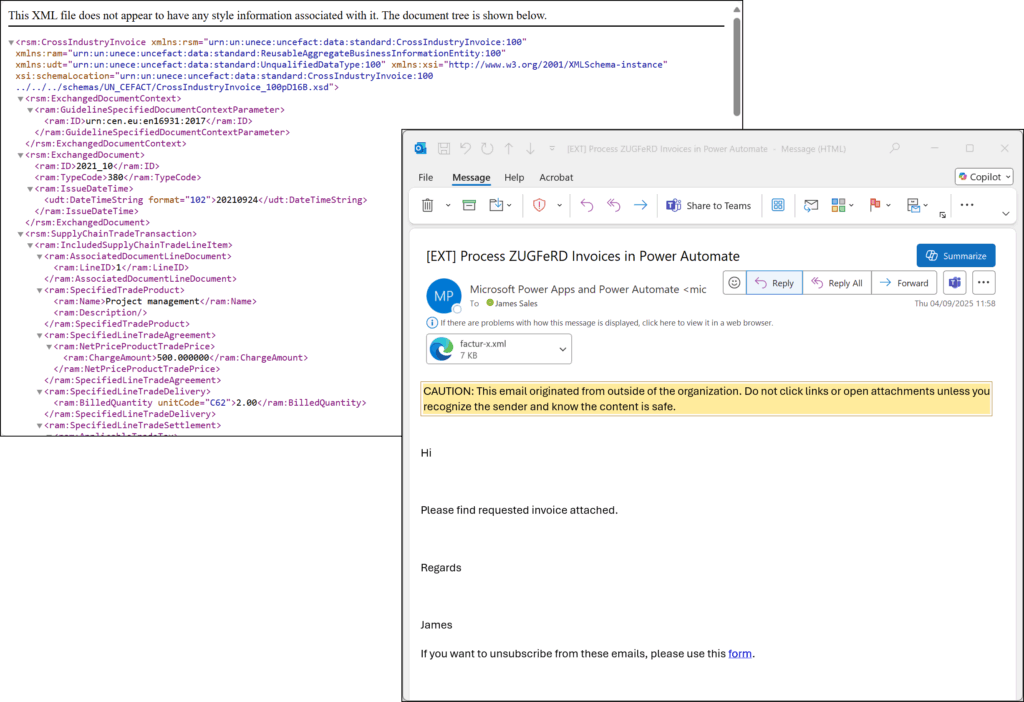Collapse the ram:IssueDateTime node

pos(30,189)
